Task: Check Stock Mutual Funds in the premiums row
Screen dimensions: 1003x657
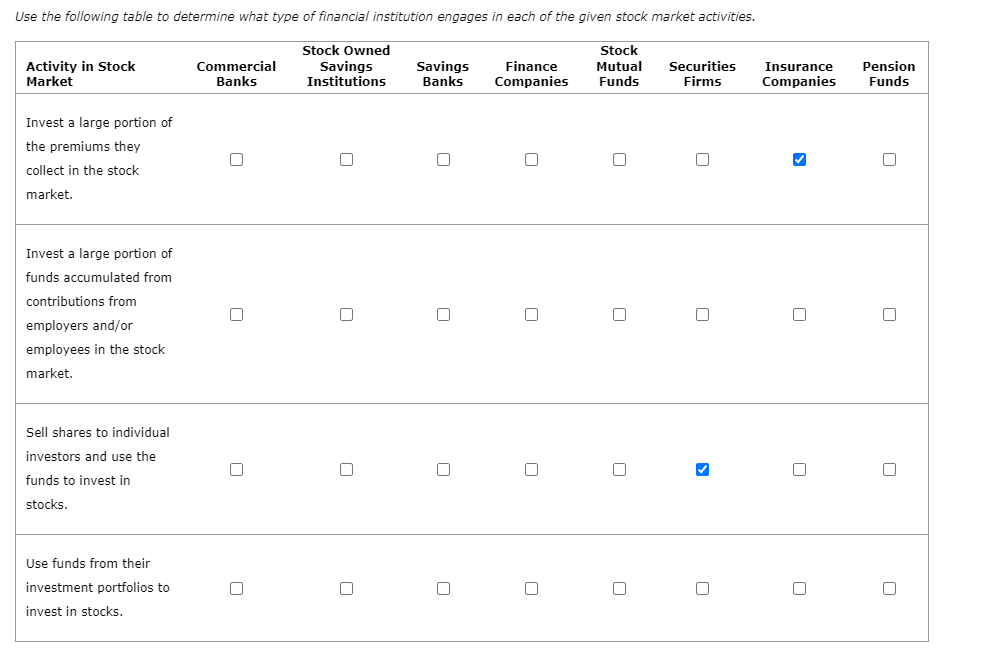Action: (619, 159)
